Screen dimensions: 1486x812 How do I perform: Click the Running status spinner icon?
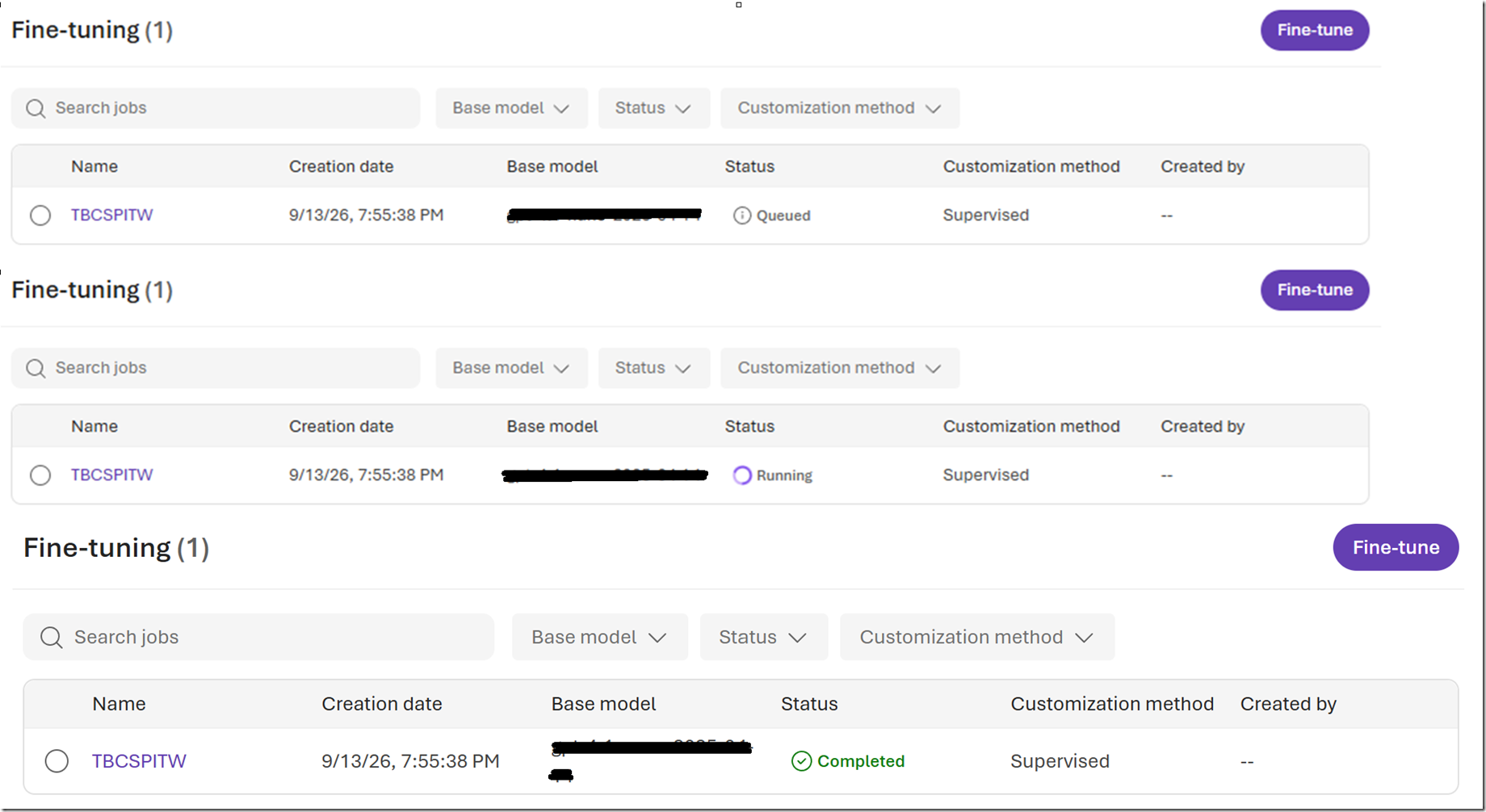point(741,475)
